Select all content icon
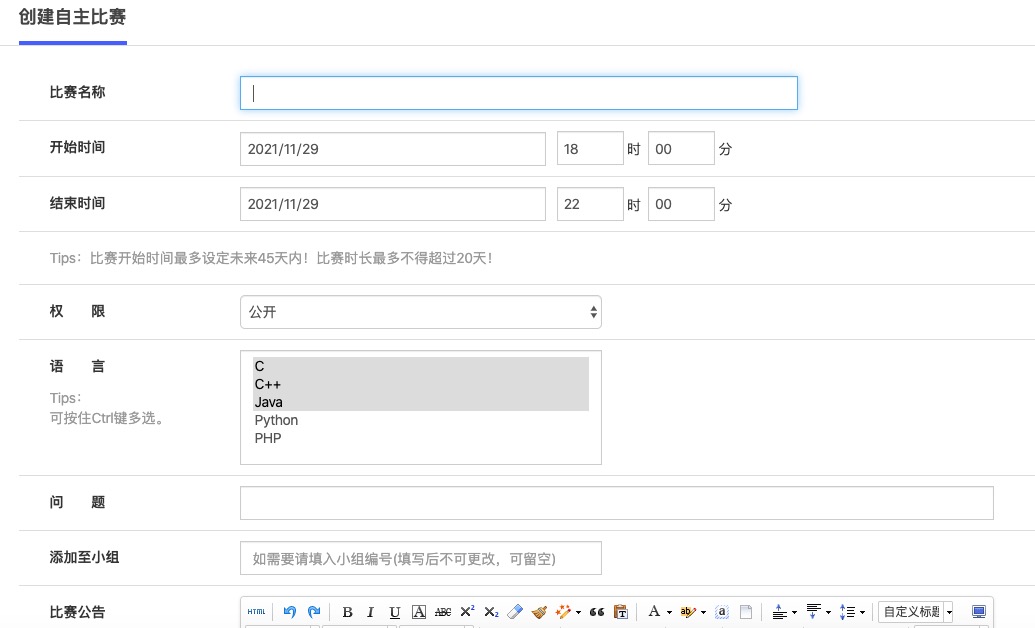The width and height of the screenshot is (1035, 628). pyautogui.click(x=721, y=612)
